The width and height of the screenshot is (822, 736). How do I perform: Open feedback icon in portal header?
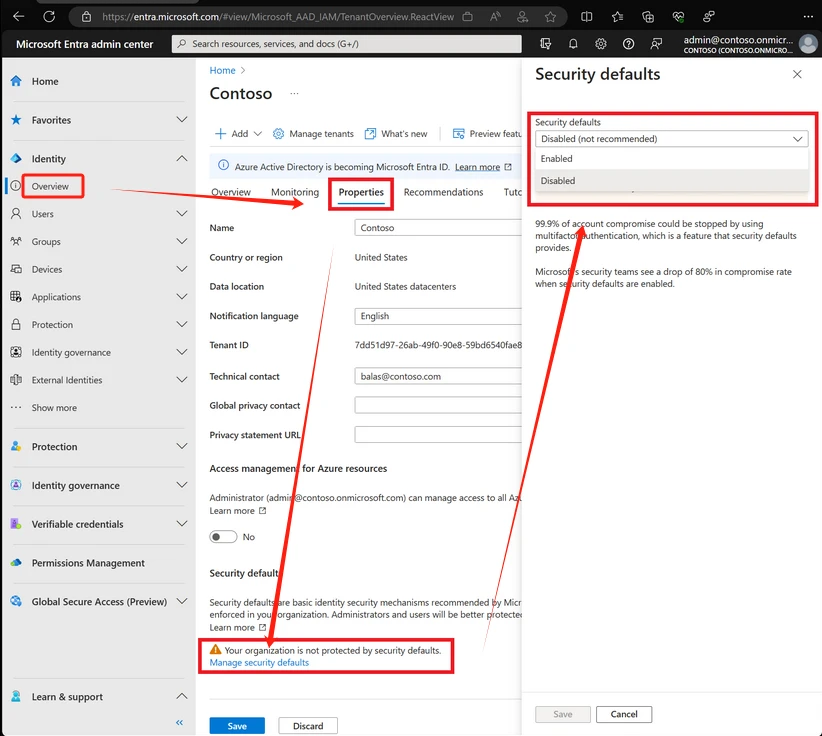click(x=656, y=44)
